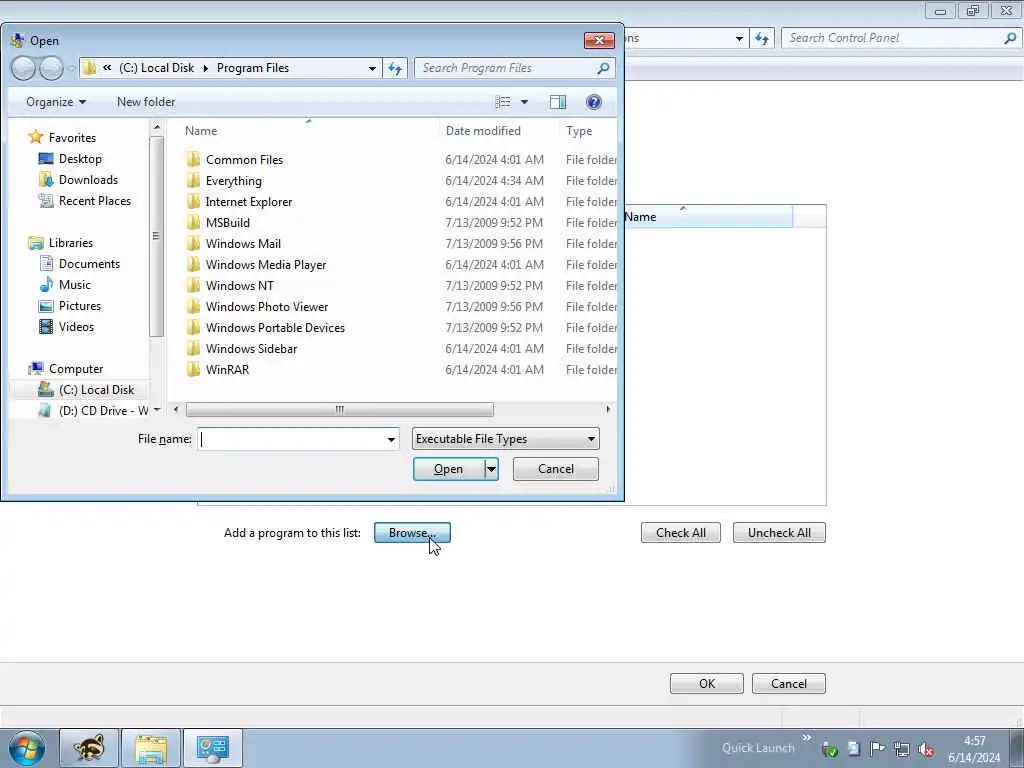Select the WinRAR folder icon
1024x768 pixels.
click(193, 369)
